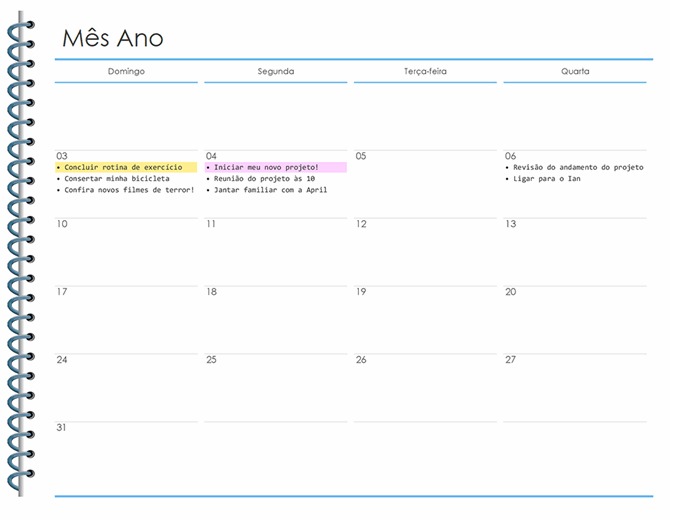Click the yellow highlighted "Concluir rotina de exercício" item
Image resolution: width=675 pixels, height=520 pixels.
(123, 167)
